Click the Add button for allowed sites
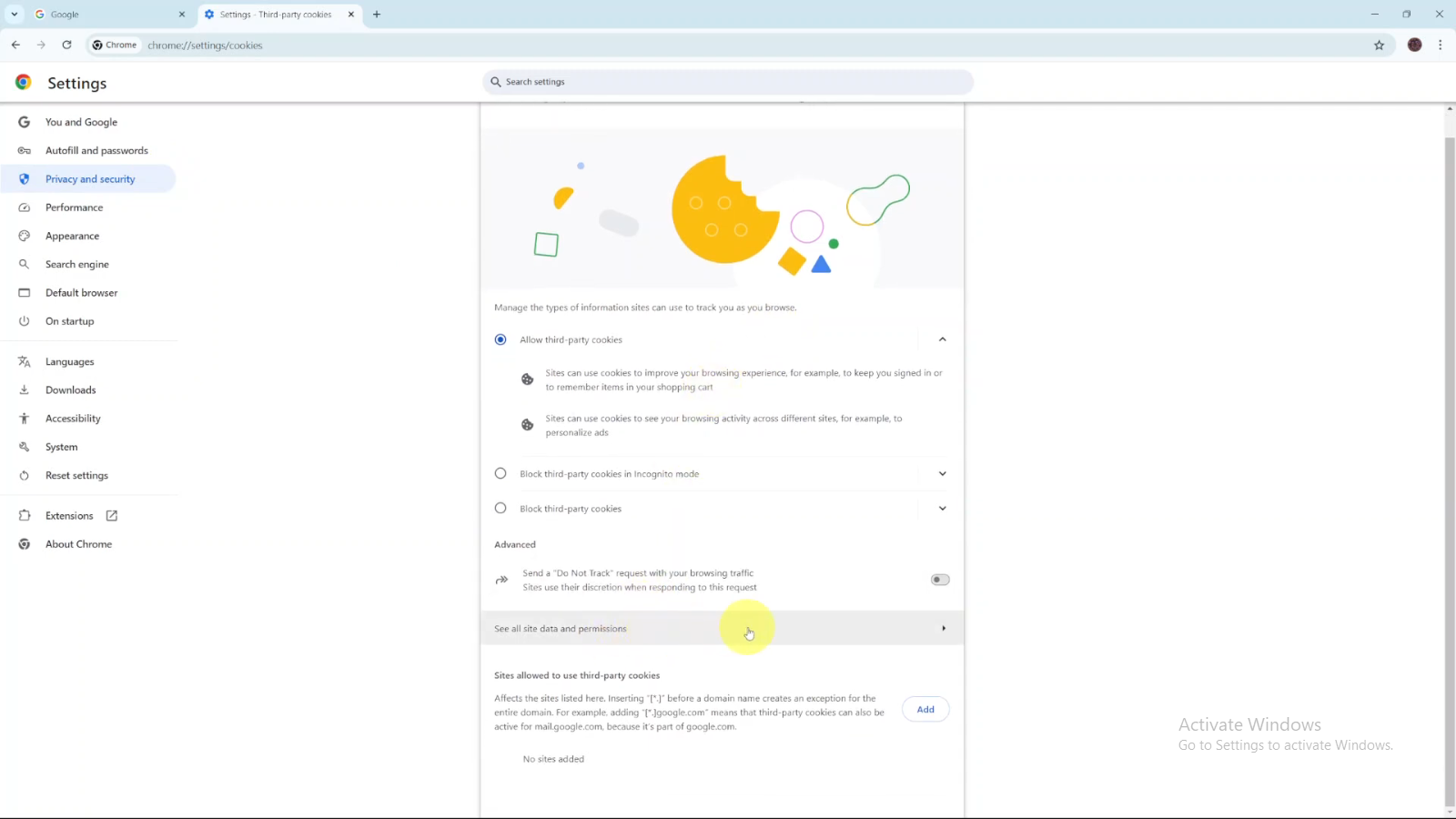The width and height of the screenshot is (1456, 819). click(x=925, y=710)
